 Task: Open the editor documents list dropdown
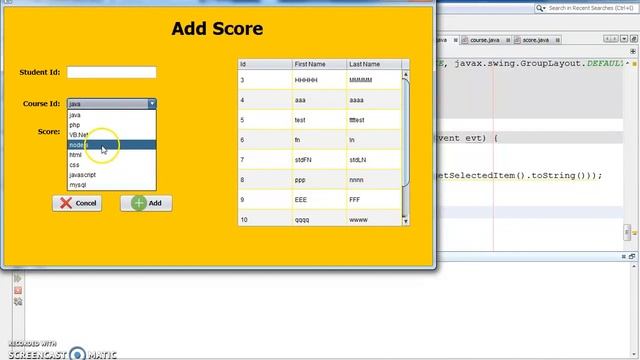(624, 39)
